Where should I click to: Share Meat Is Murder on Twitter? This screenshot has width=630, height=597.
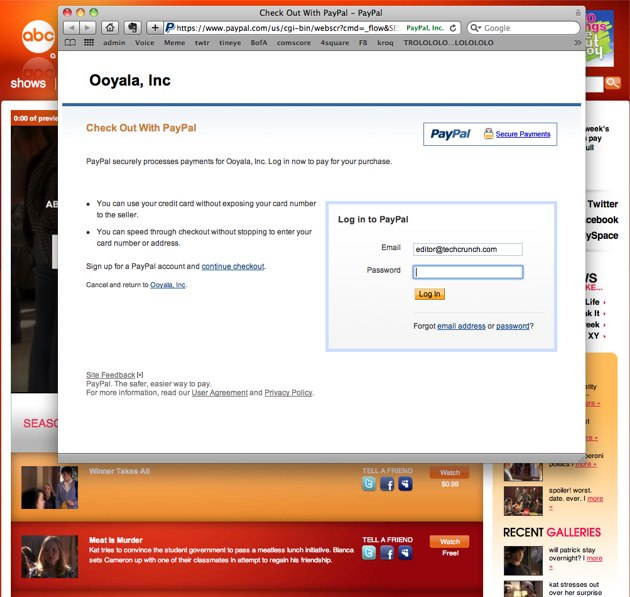pos(369,553)
